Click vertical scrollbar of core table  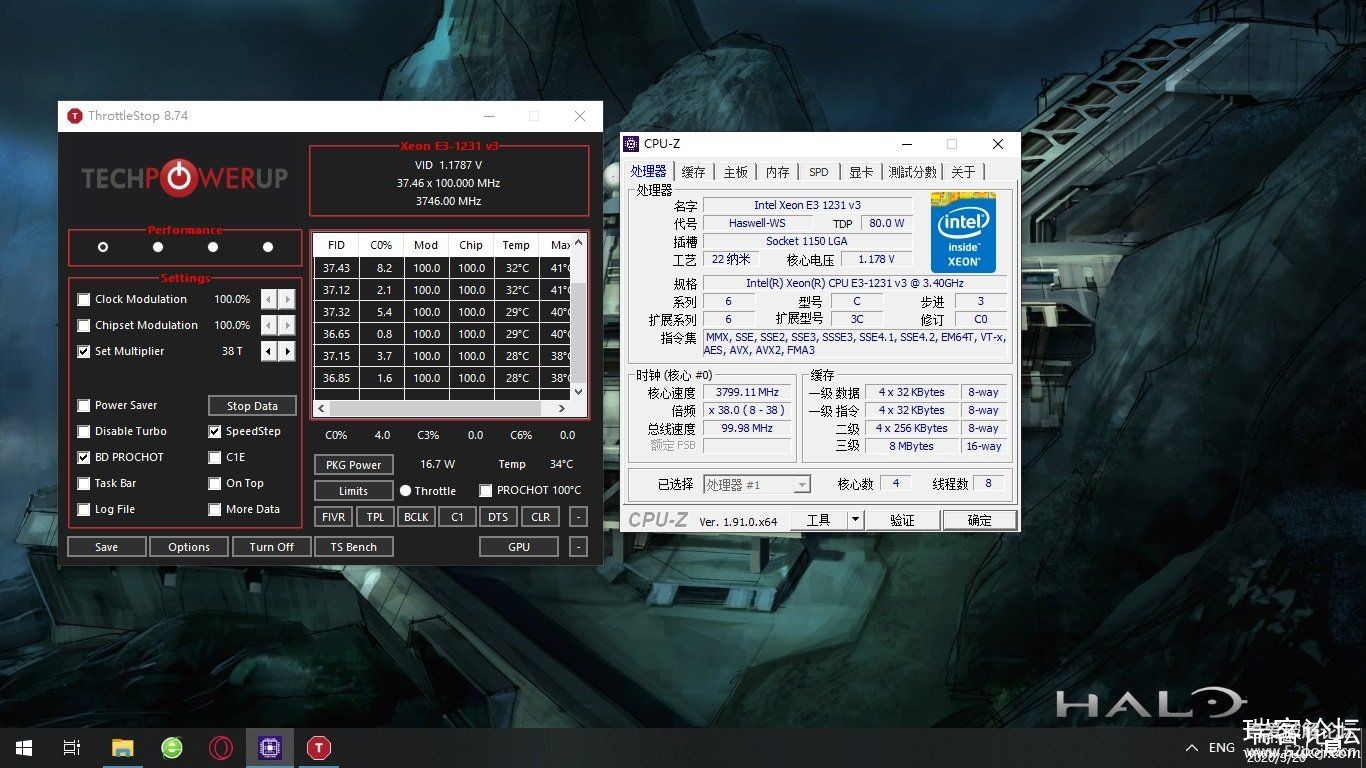pyautogui.click(x=578, y=317)
